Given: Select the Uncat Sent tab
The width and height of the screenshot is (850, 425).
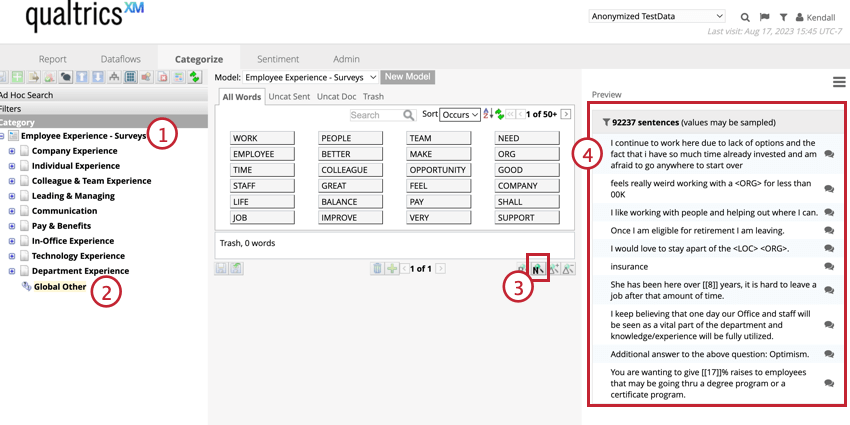Looking at the screenshot, I should tap(291, 96).
